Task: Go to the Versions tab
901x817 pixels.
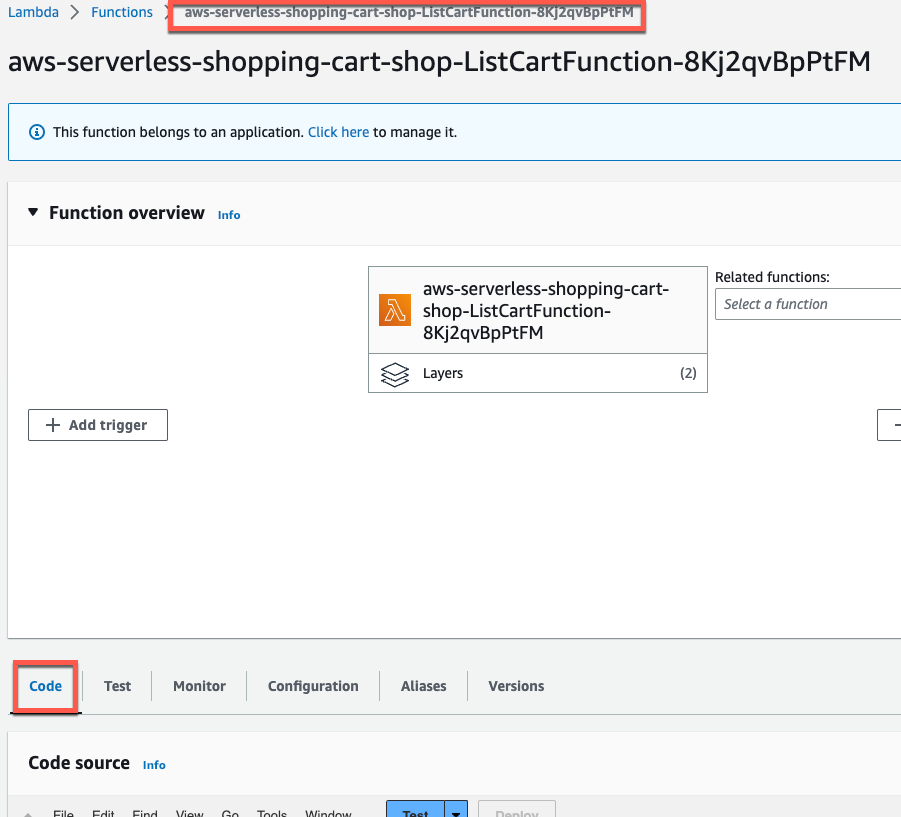Action: 516,686
